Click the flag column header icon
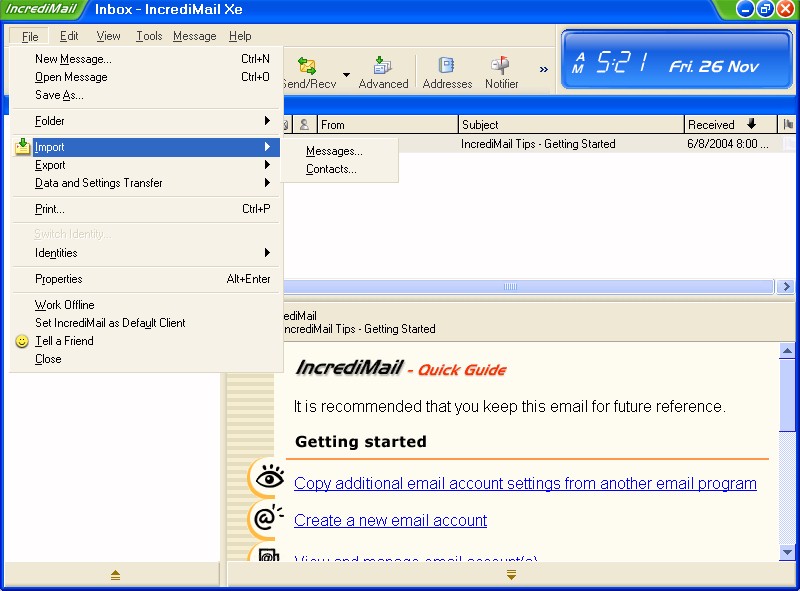The height and width of the screenshot is (591, 800). click(x=789, y=125)
